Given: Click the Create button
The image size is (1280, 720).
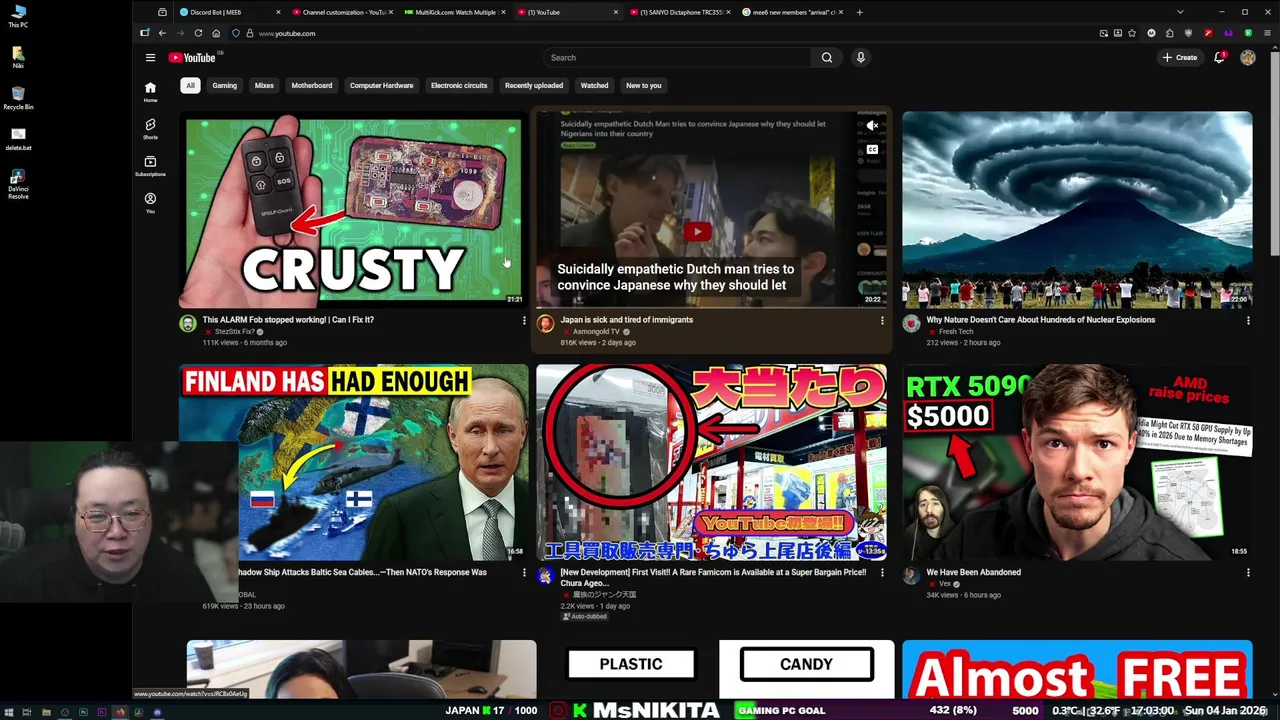Looking at the screenshot, I should click(x=1180, y=58).
